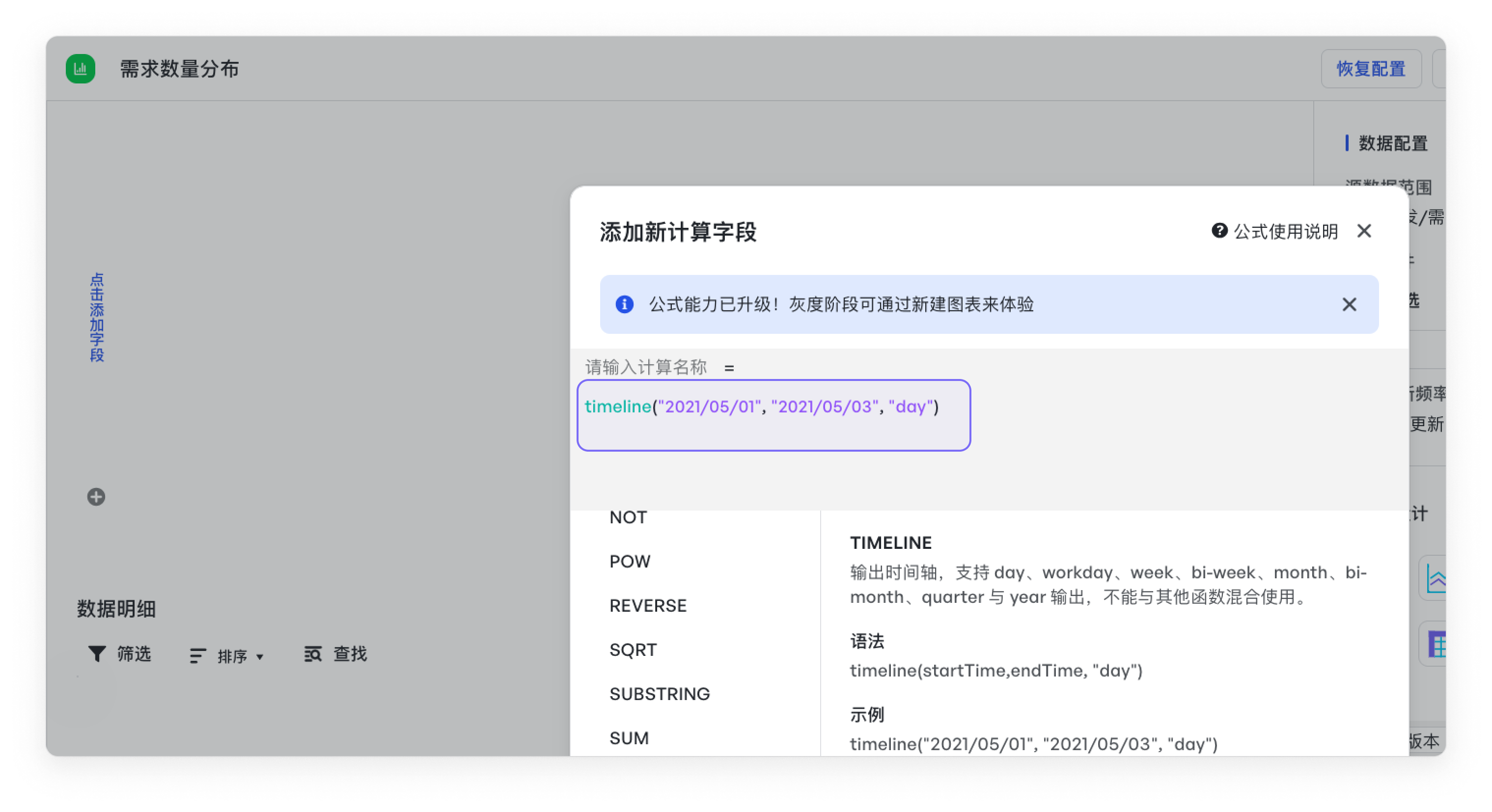Click the blue info icon in banner
The height and width of the screenshot is (812, 1492).
click(624, 304)
